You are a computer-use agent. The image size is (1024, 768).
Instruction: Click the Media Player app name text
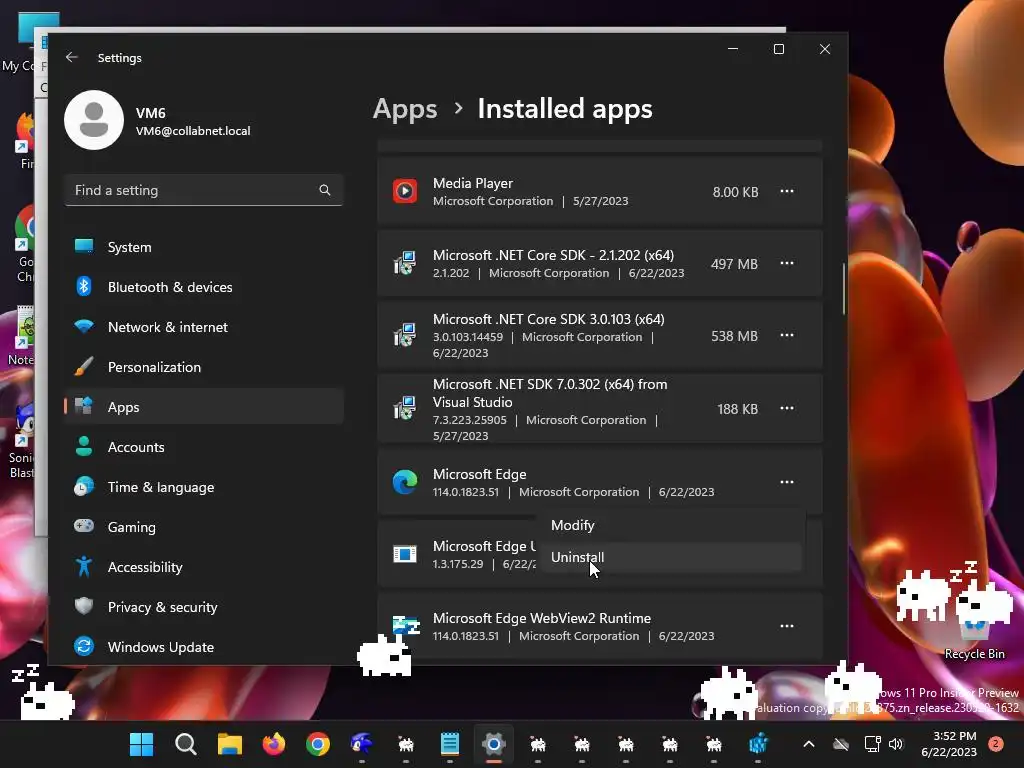pyautogui.click(x=473, y=184)
